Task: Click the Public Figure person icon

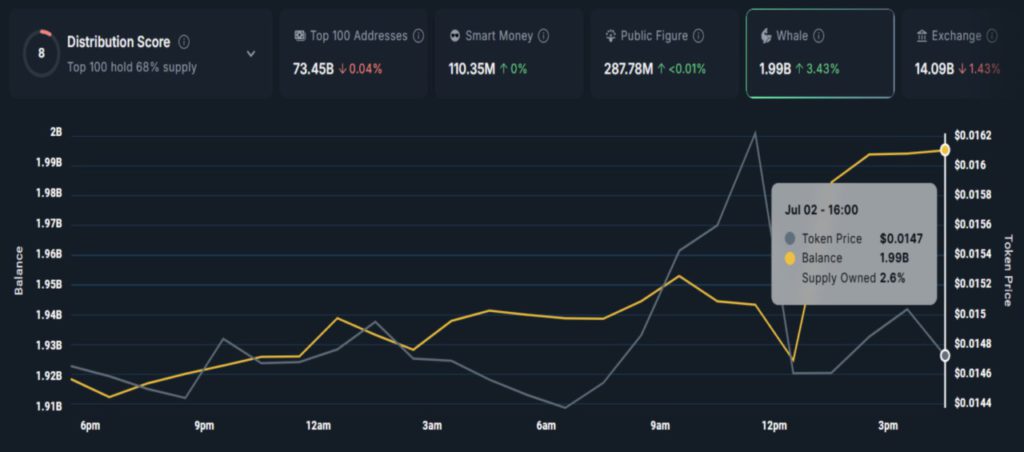Action: click(x=611, y=36)
